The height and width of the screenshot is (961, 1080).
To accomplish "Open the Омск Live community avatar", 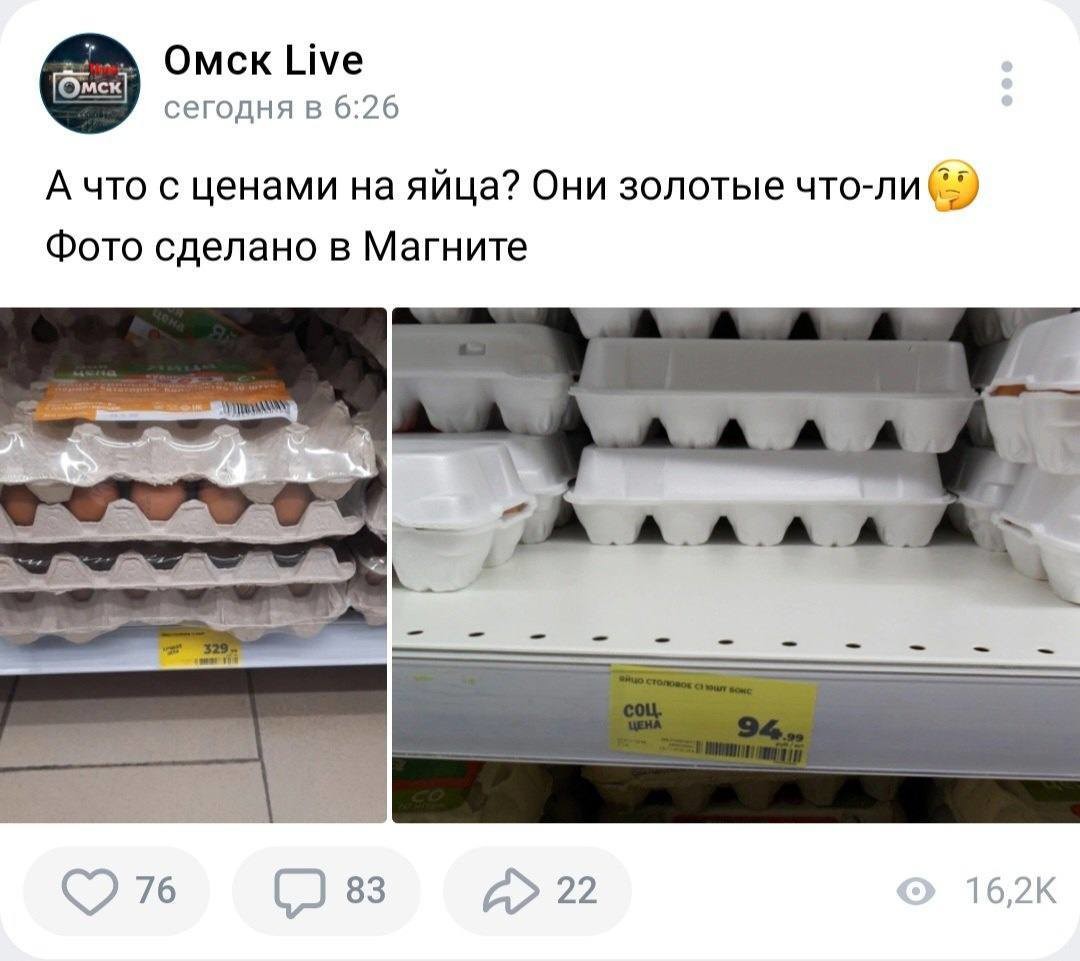I will pyautogui.click(x=90, y=83).
